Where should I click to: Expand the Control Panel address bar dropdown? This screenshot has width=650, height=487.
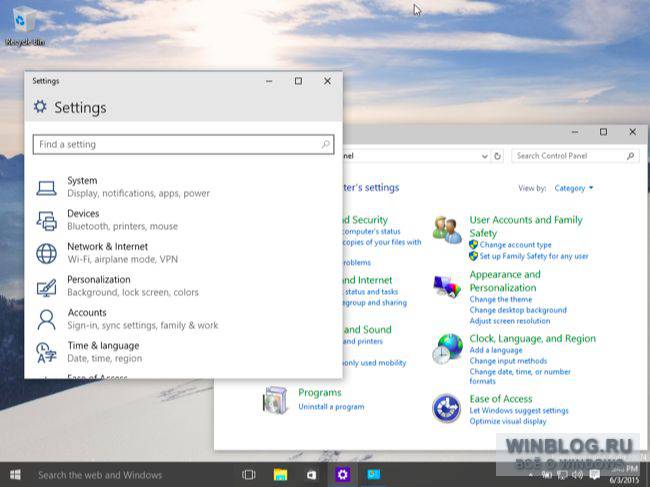pos(484,156)
